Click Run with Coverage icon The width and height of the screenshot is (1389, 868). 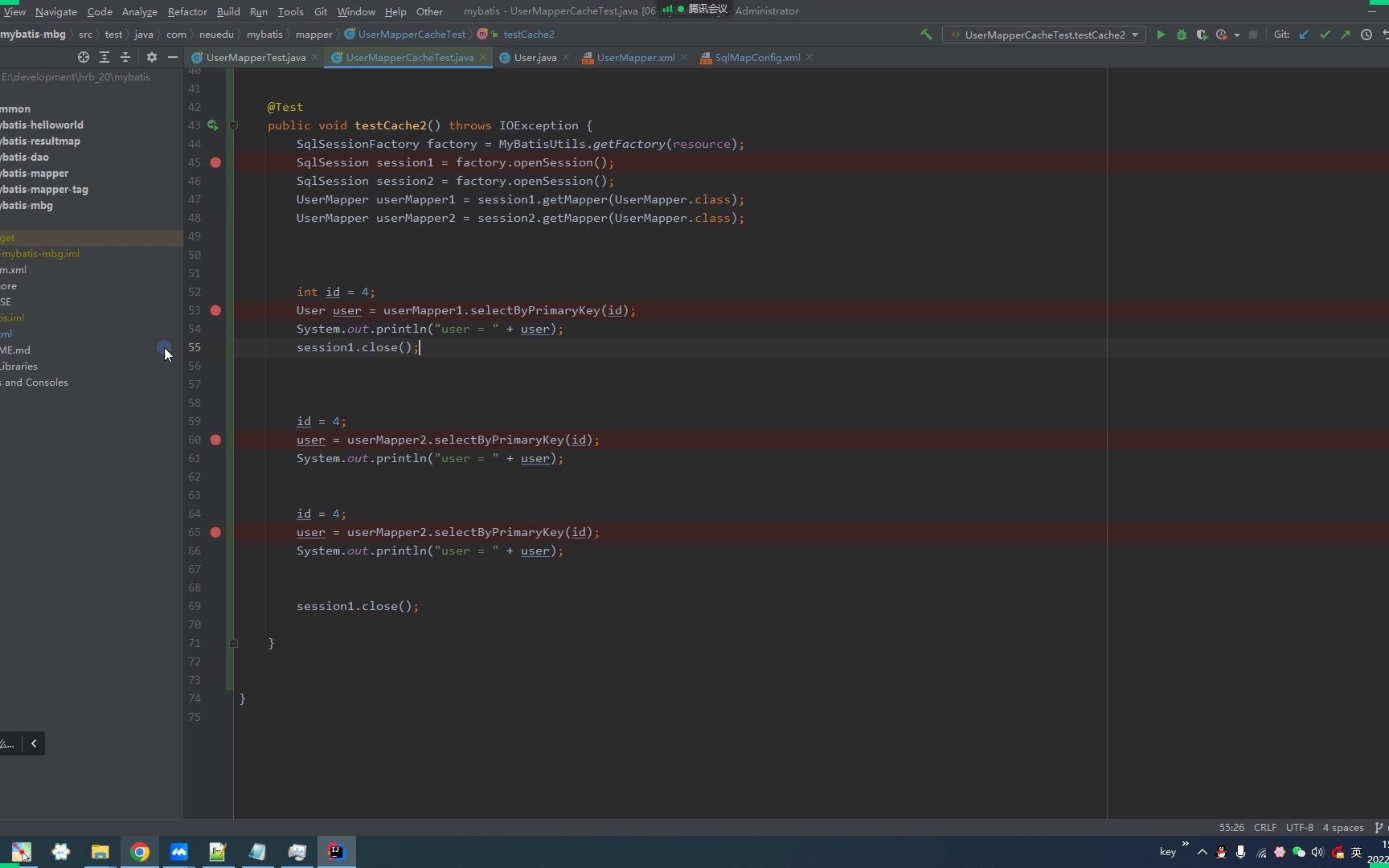pyautogui.click(x=1202, y=35)
